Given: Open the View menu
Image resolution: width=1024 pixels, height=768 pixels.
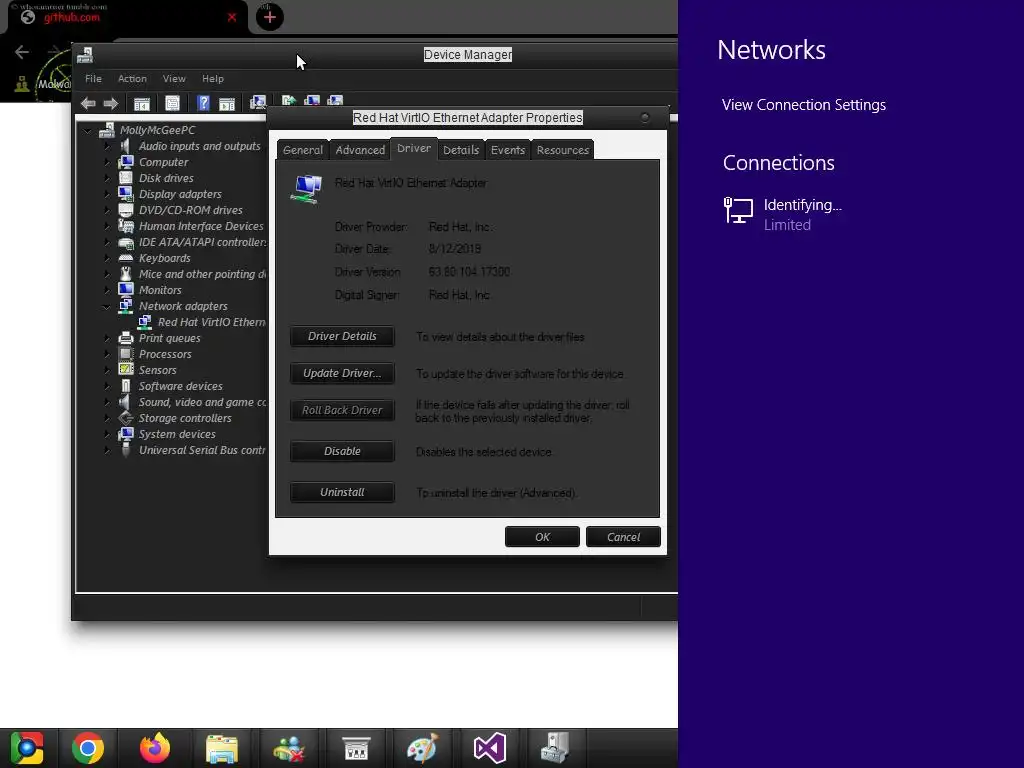Looking at the screenshot, I should click(x=174, y=78).
